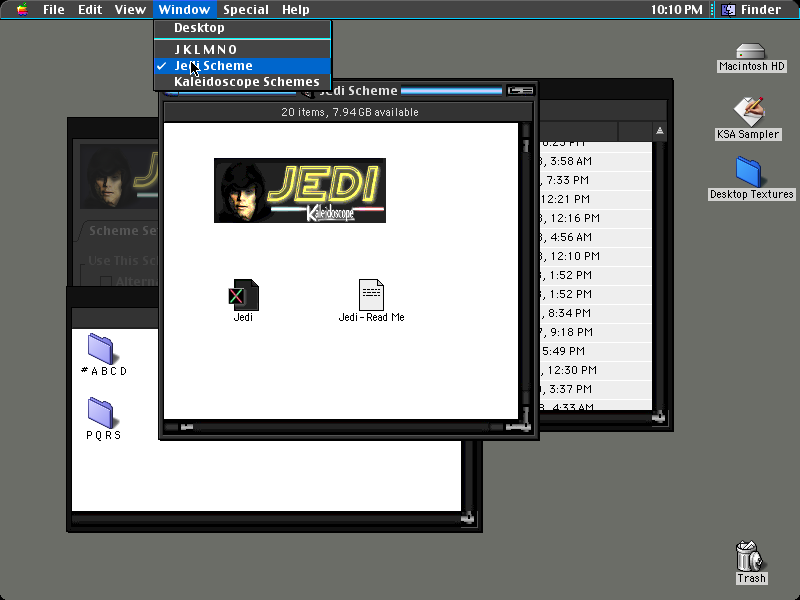Screen dimensions: 800x600
Task: Click the Jedi Scheme window title bar
Action: tap(348, 91)
